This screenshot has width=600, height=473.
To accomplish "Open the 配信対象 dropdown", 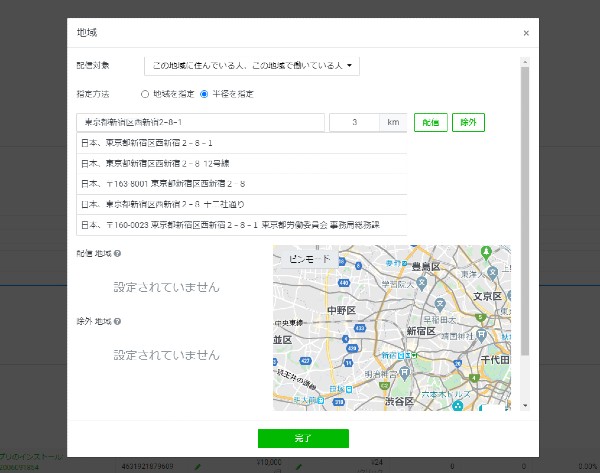I will click(251, 66).
